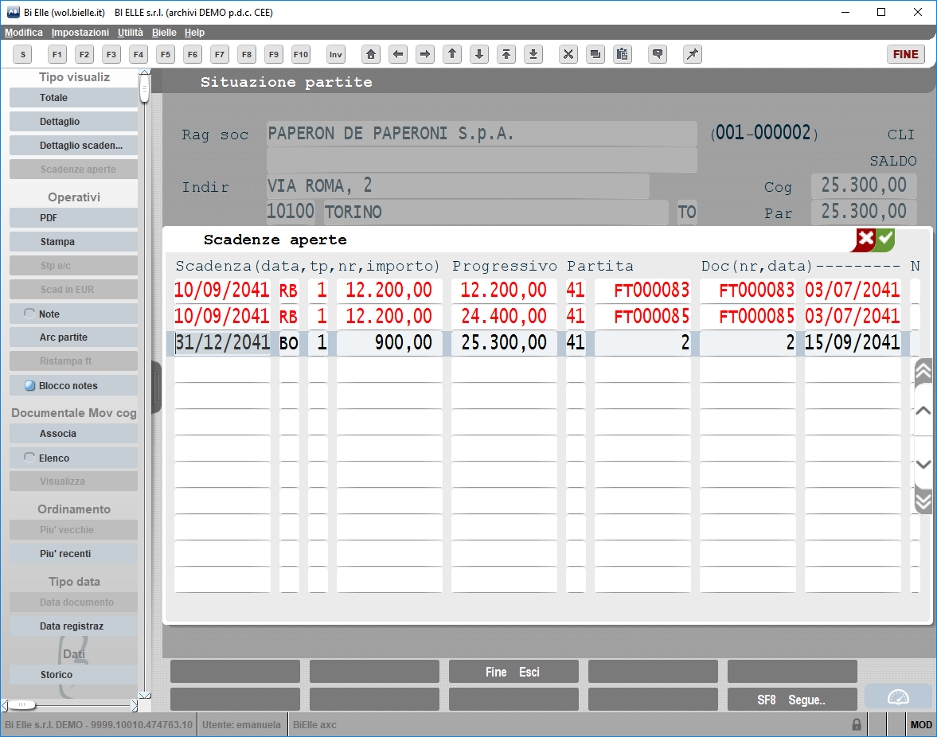This screenshot has width=937, height=737.
Task: Click the date field 31/12/2041
Action: pyautogui.click(x=222, y=342)
